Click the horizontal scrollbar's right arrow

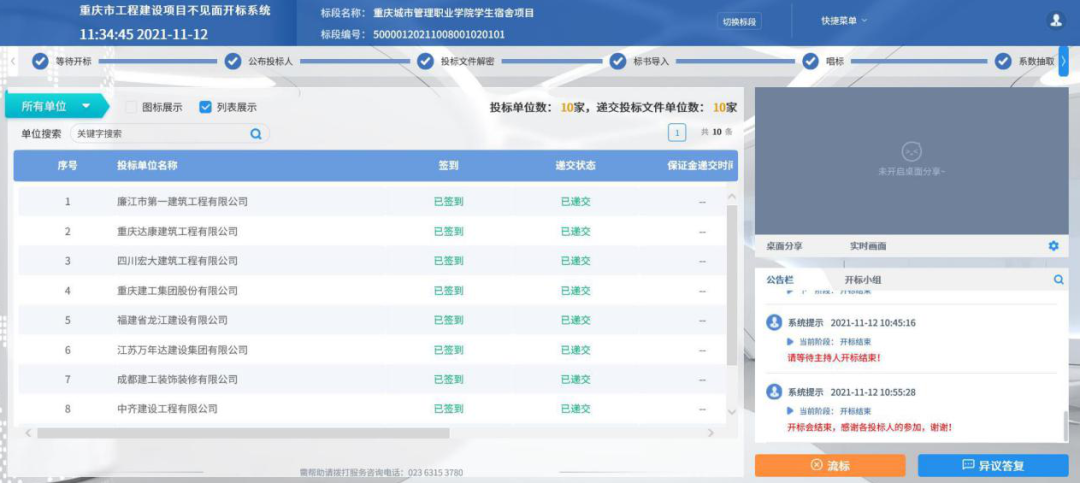711,433
